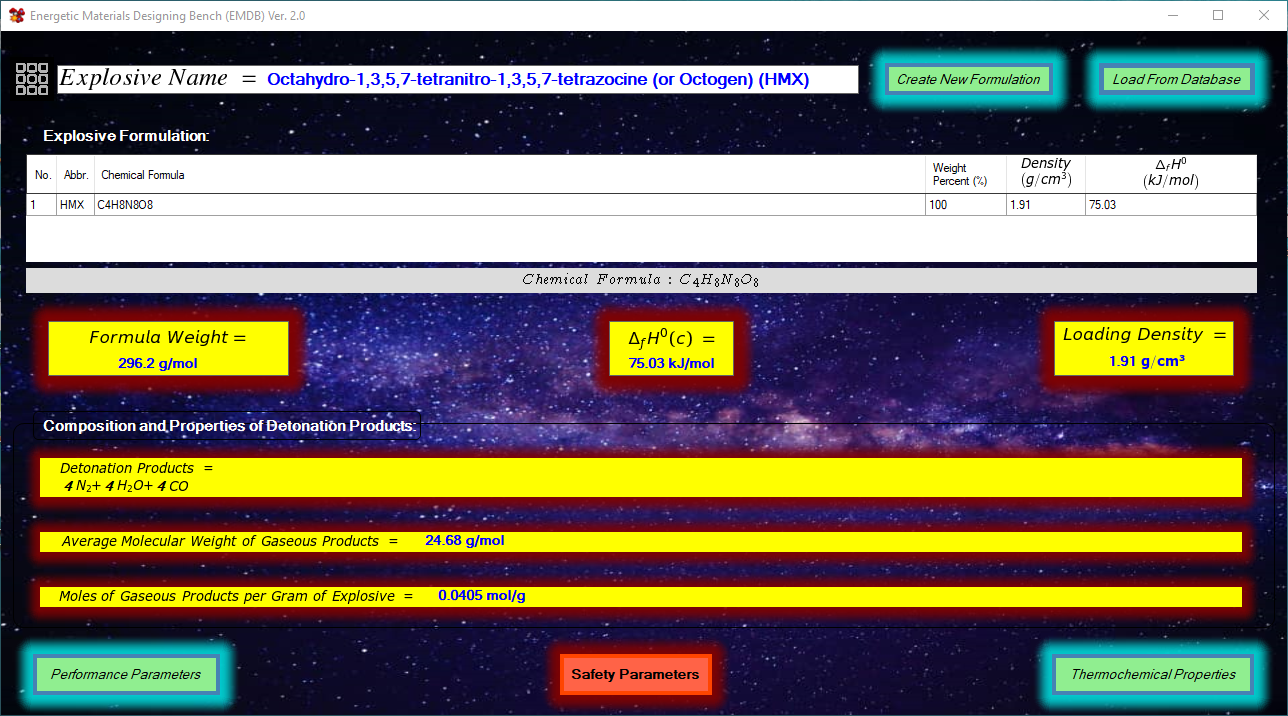Click the Create New Formulation button

tap(967, 79)
